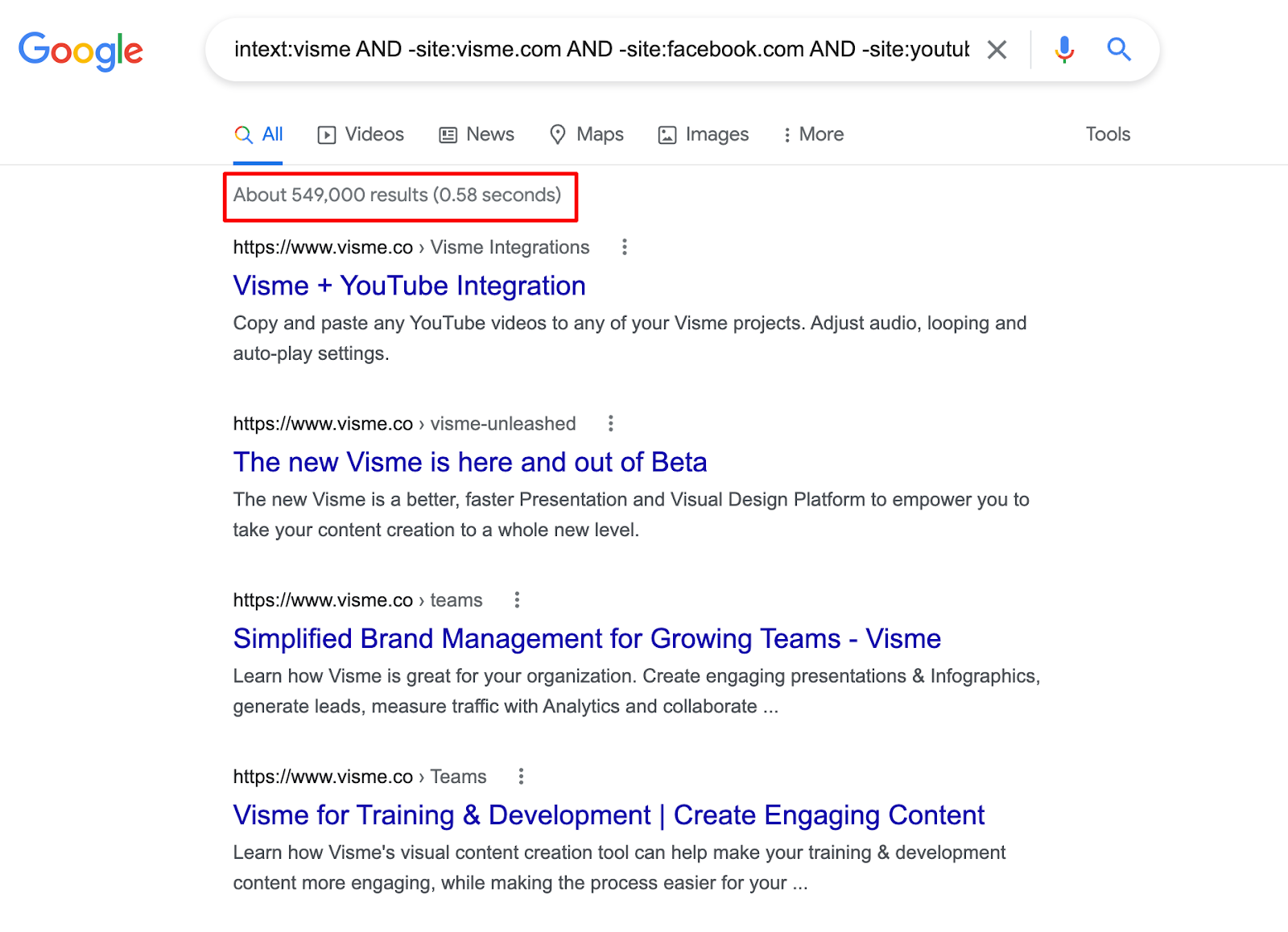Image resolution: width=1288 pixels, height=932 pixels.
Task: Start voice search with microphone icon
Action: click(1064, 50)
